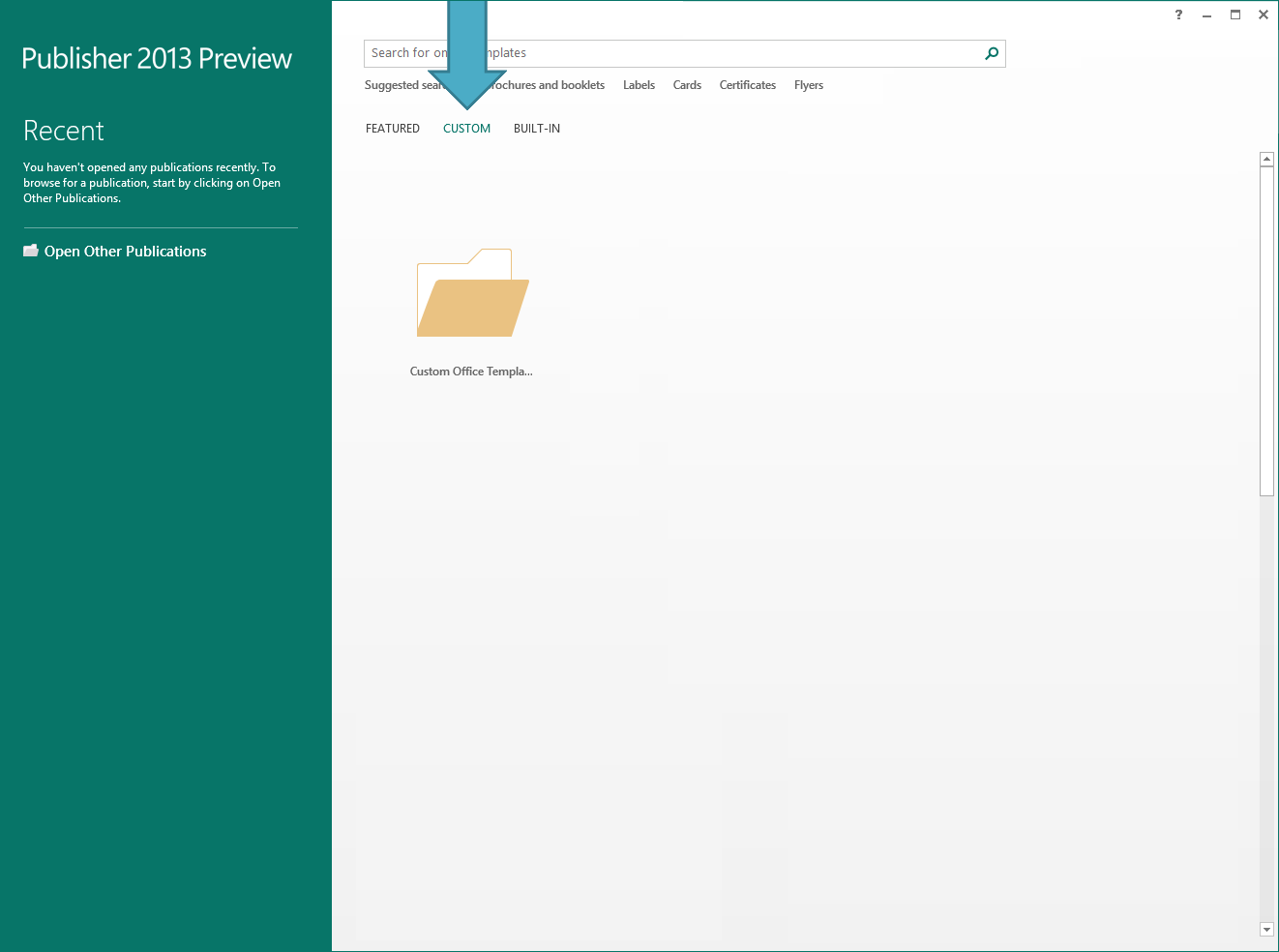Pick the Certificates suggested search

[747, 85]
